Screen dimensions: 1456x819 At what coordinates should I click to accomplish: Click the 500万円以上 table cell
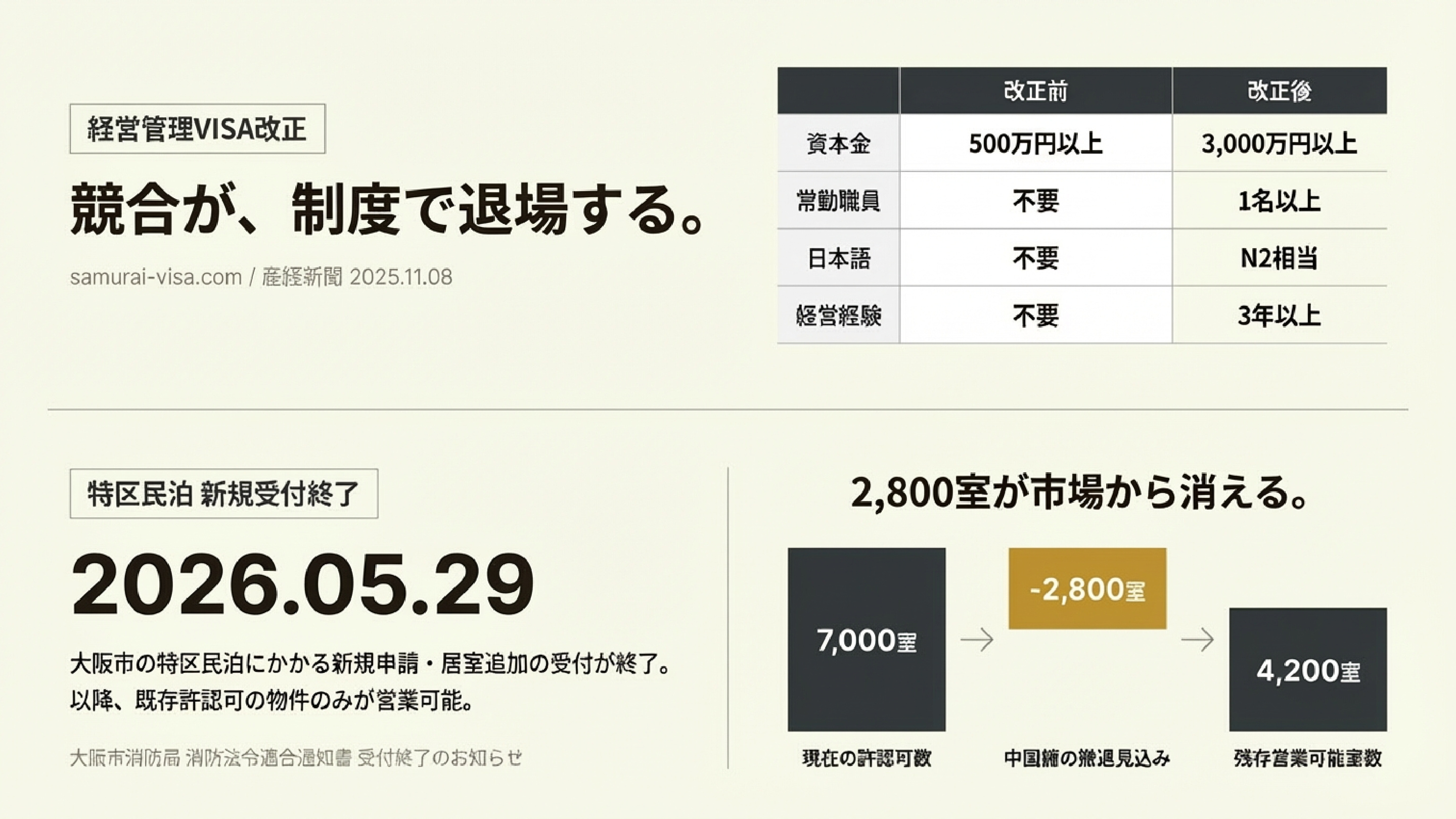tap(1035, 144)
